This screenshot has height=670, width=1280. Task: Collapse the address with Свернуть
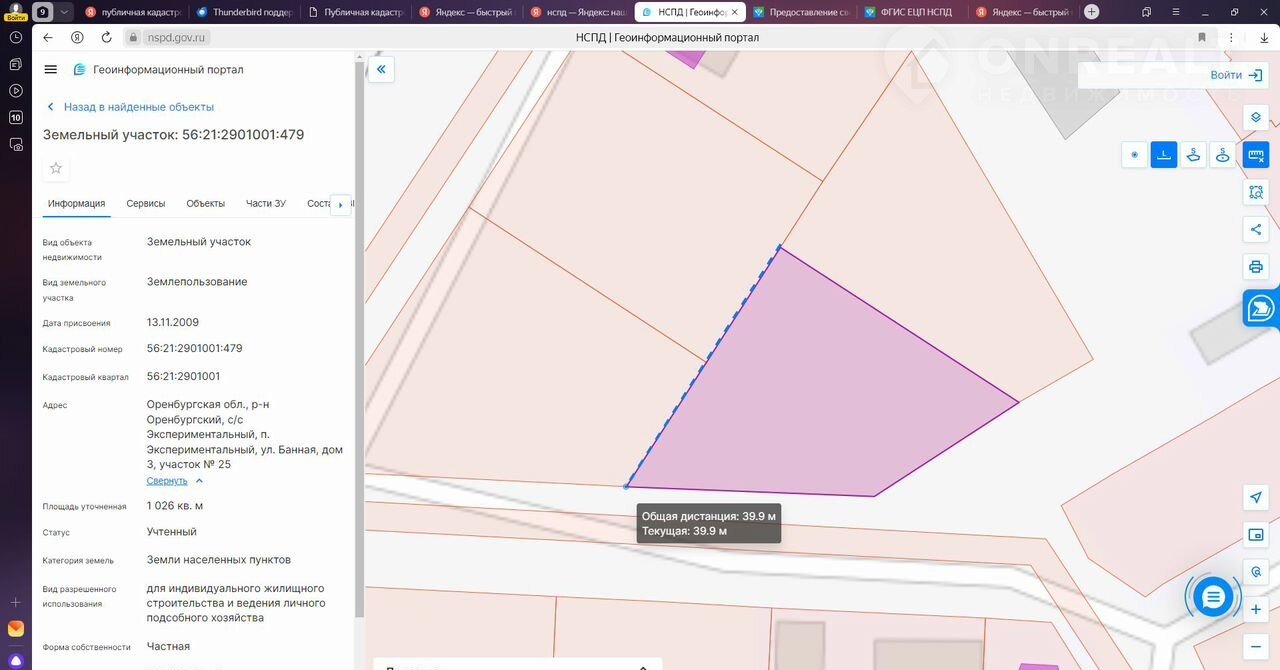click(x=167, y=481)
